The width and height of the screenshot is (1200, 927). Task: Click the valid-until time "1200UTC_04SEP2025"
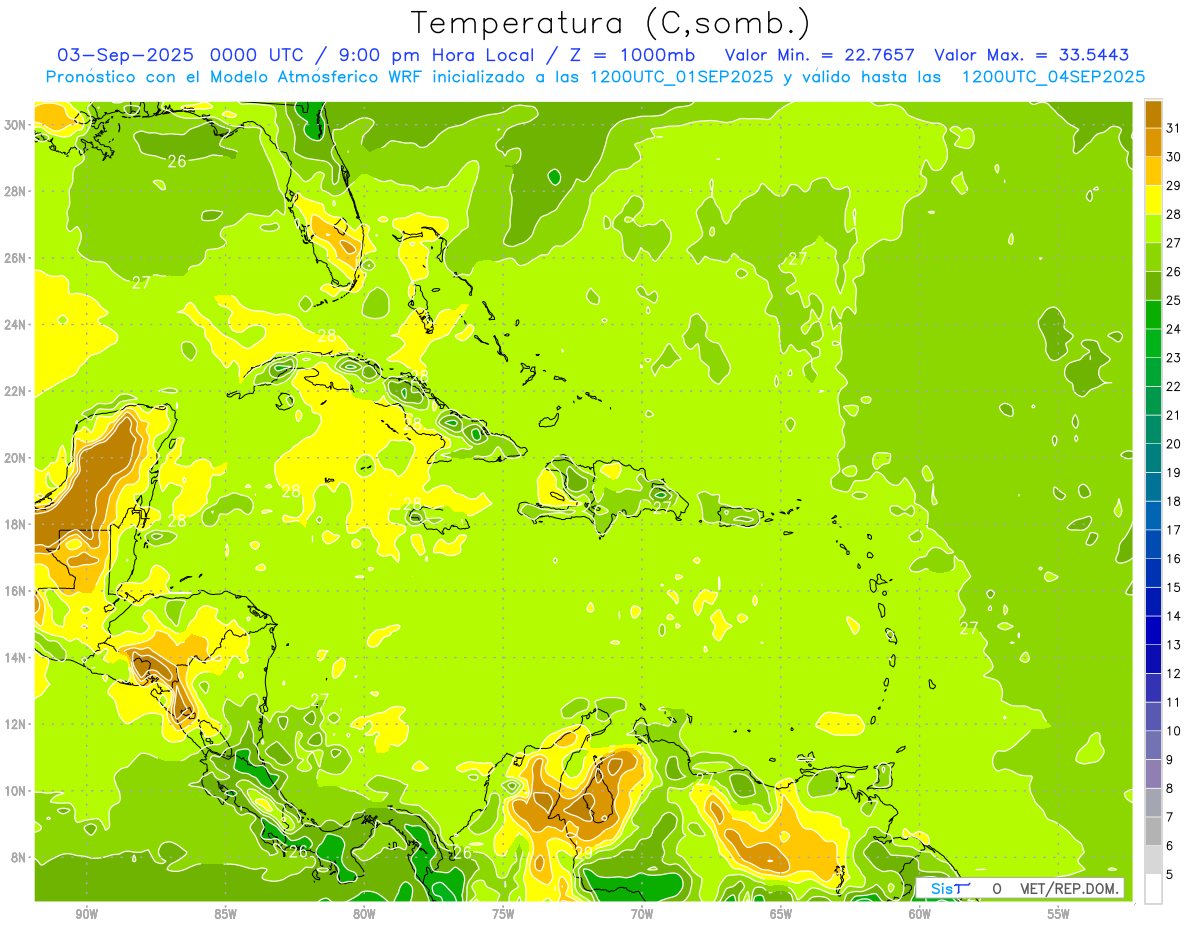[x=1052, y=77]
